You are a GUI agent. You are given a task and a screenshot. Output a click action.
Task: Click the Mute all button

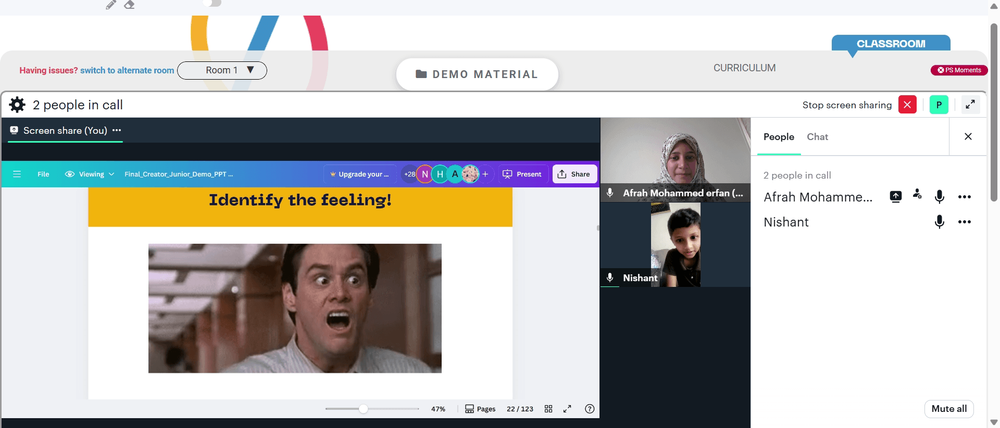[x=949, y=409]
